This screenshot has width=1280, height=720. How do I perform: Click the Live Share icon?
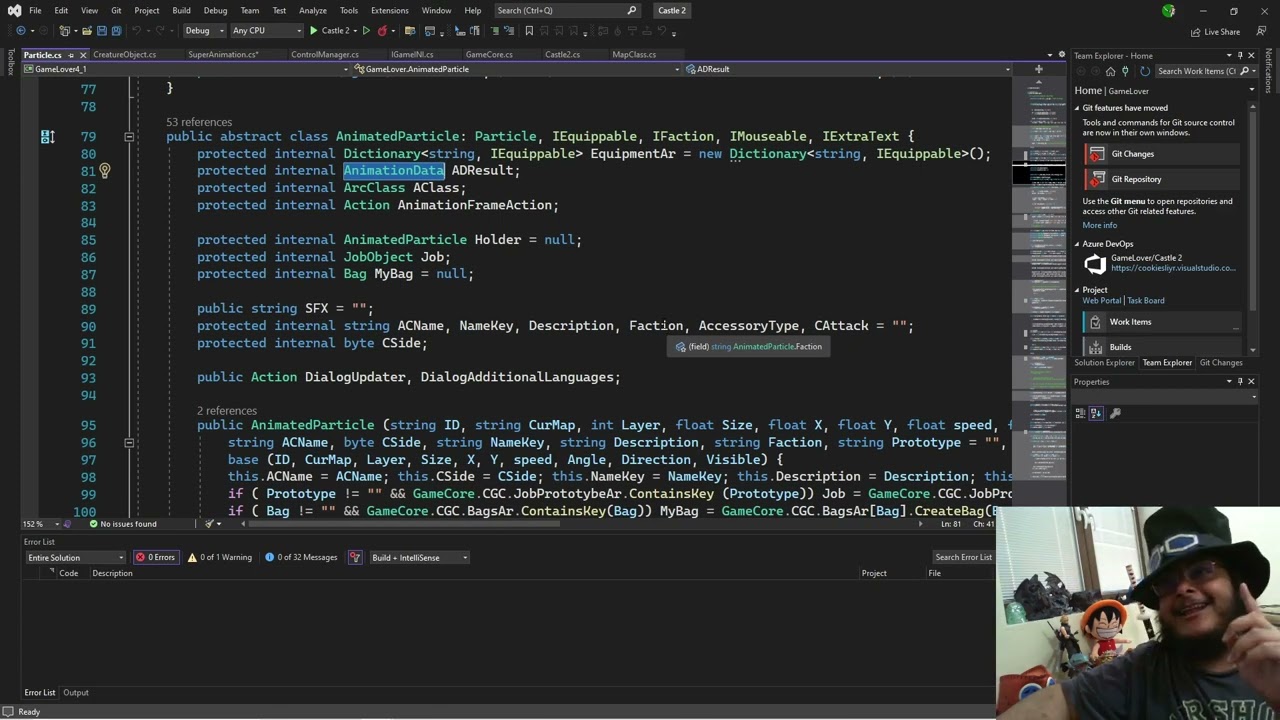[x=1195, y=31]
